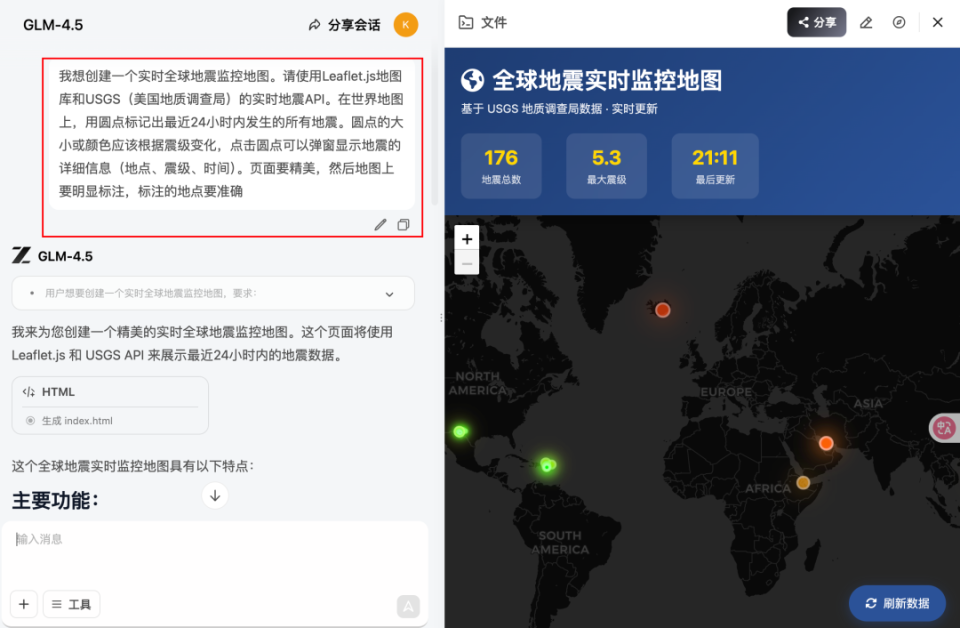Click the scroll-down arrow beside 主要功能
The image size is (960, 628).
[214, 495]
